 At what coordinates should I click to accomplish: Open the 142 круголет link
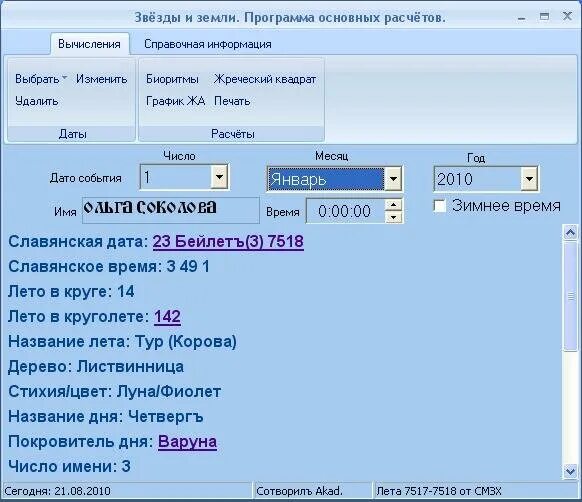[x=167, y=316]
